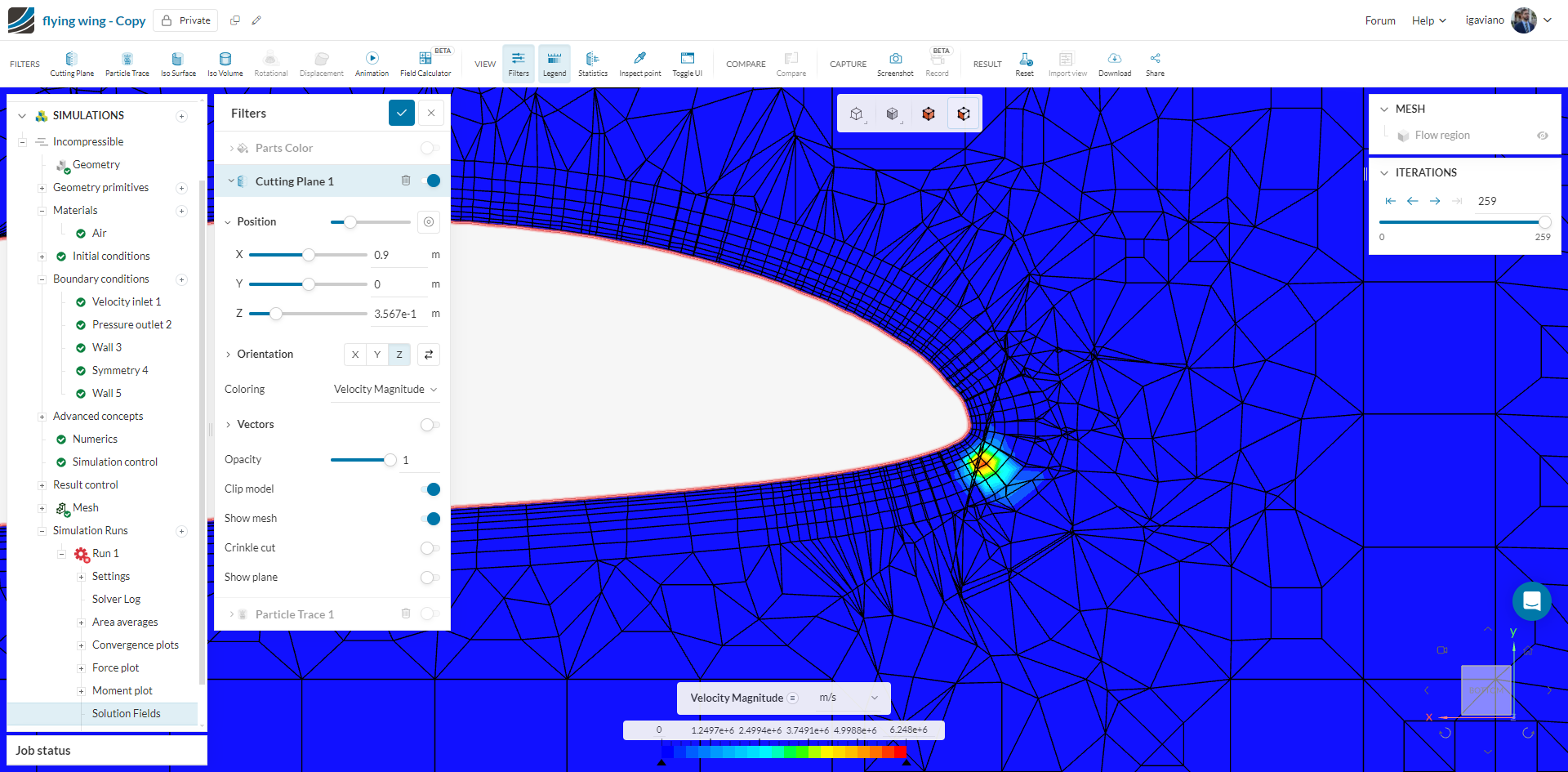This screenshot has height=772, width=1568.
Task: Activate the Inspect point tool
Action: (x=640, y=64)
